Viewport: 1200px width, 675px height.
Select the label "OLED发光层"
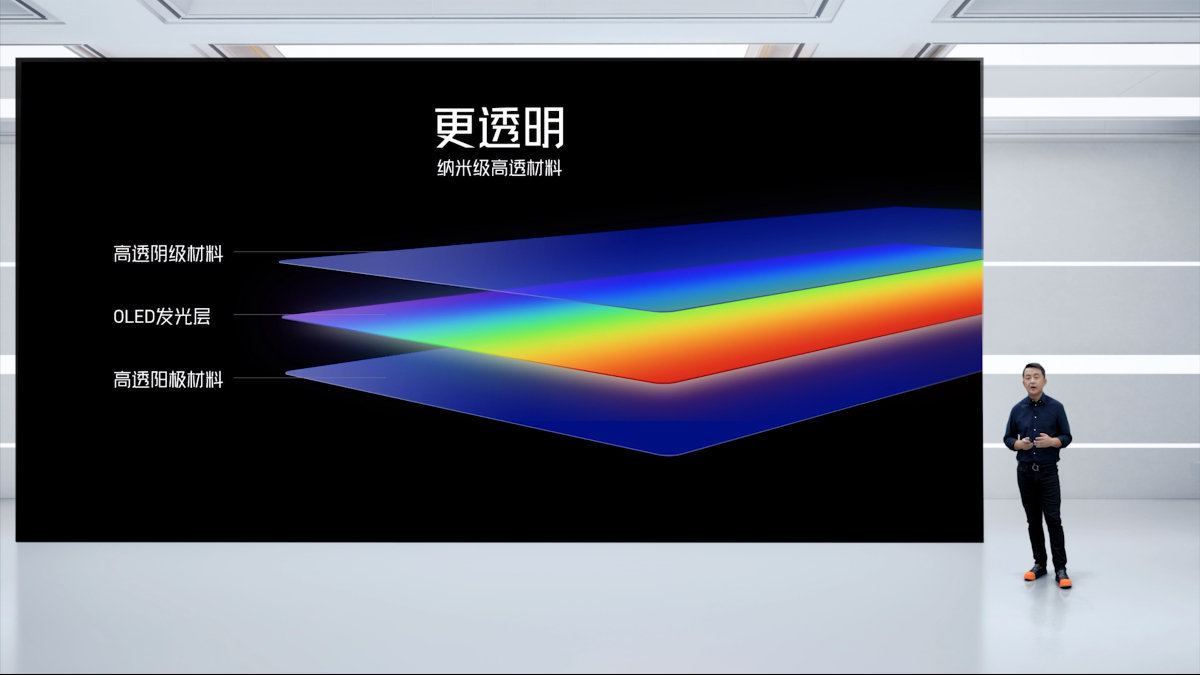[x=162, y=317]
